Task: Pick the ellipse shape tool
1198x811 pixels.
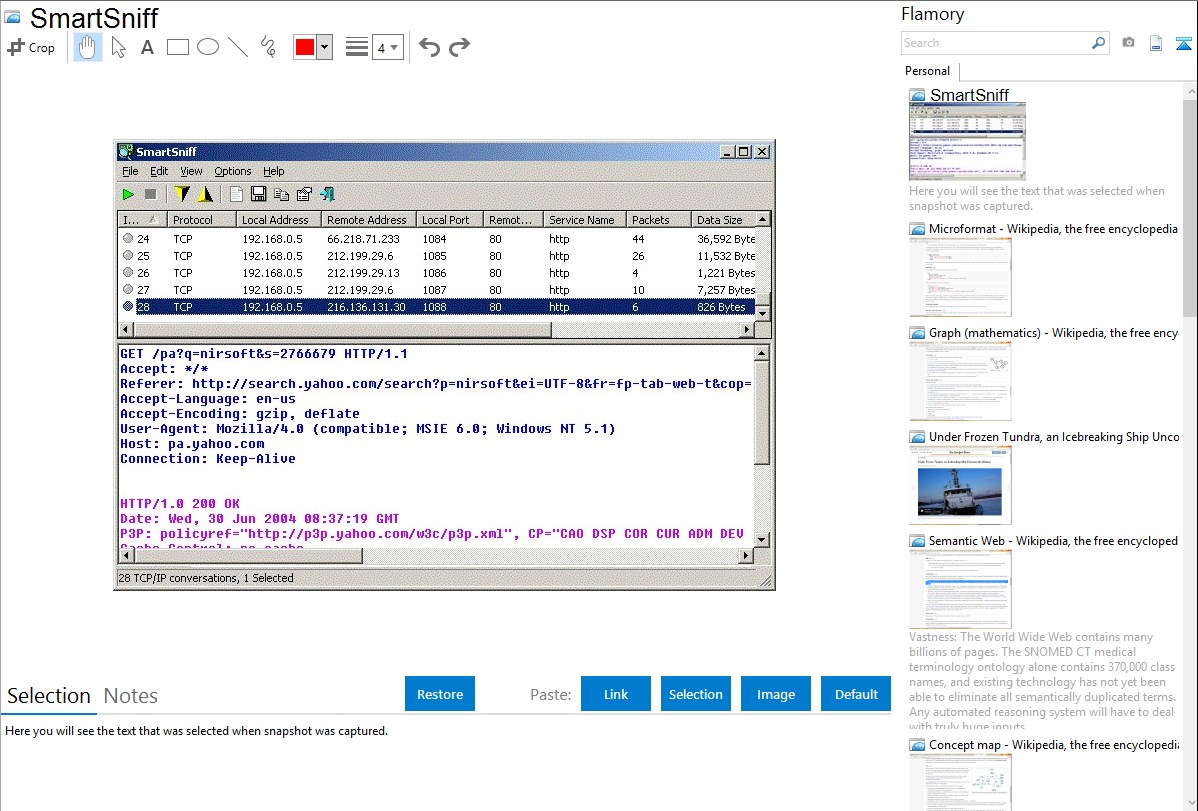Action: click(208, 47)
